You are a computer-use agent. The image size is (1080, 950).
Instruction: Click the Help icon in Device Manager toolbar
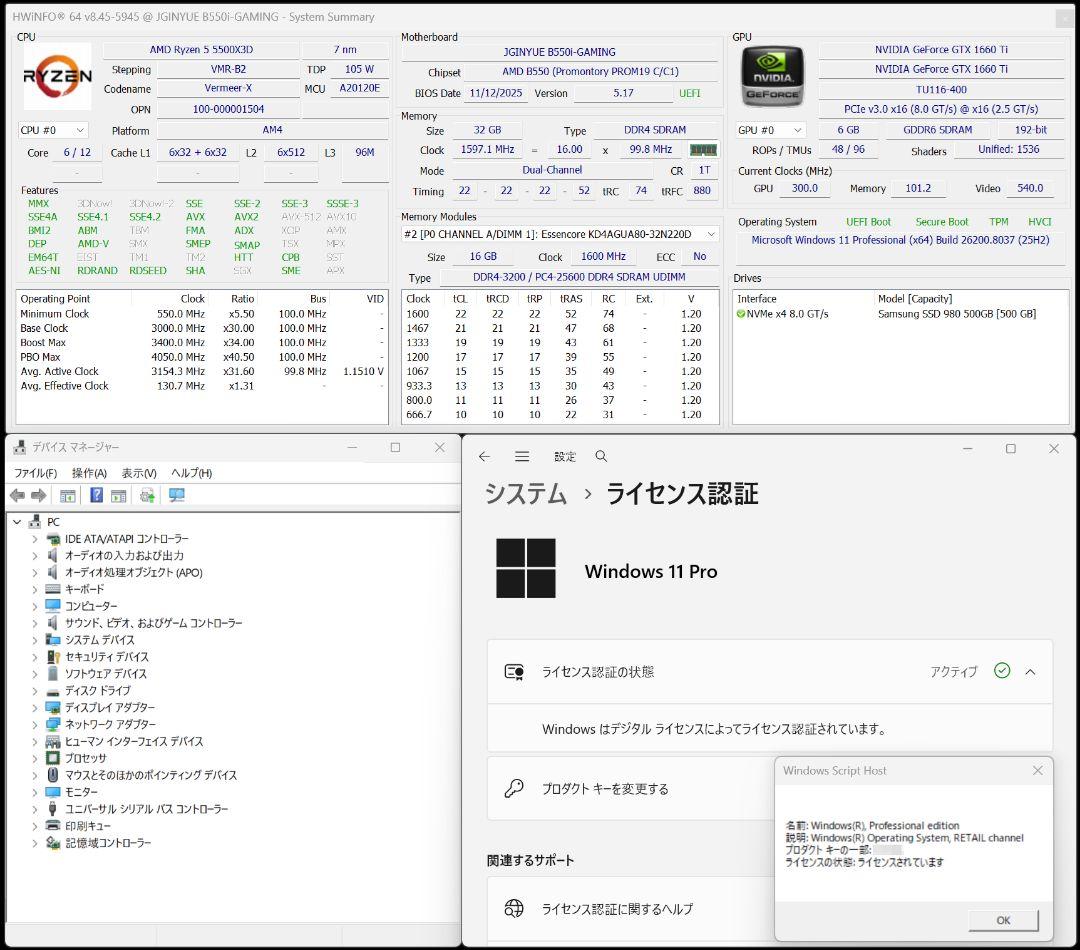pos(96,495)
